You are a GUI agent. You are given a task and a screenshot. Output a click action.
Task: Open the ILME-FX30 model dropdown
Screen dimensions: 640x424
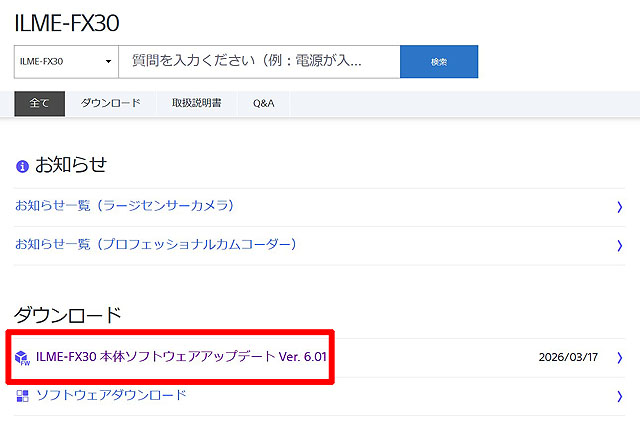click(x=66, y=62)
